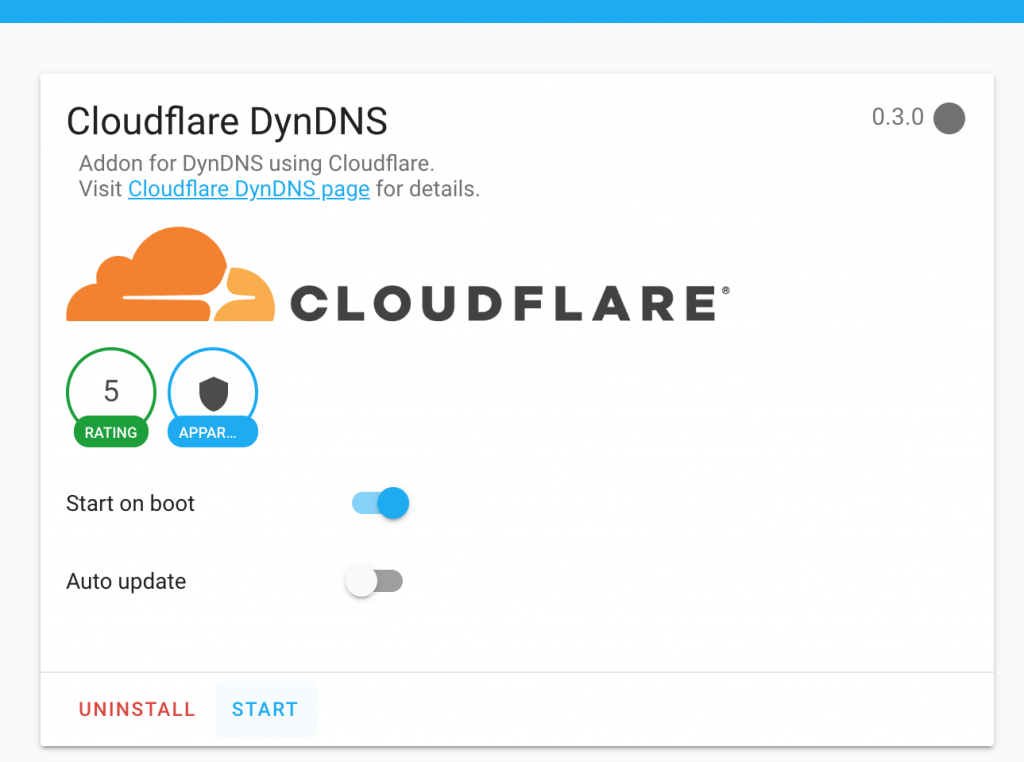This screenshot has width=1024, height=762.
Task: Disable the Start on boot toggle
Action: (380, 503)
